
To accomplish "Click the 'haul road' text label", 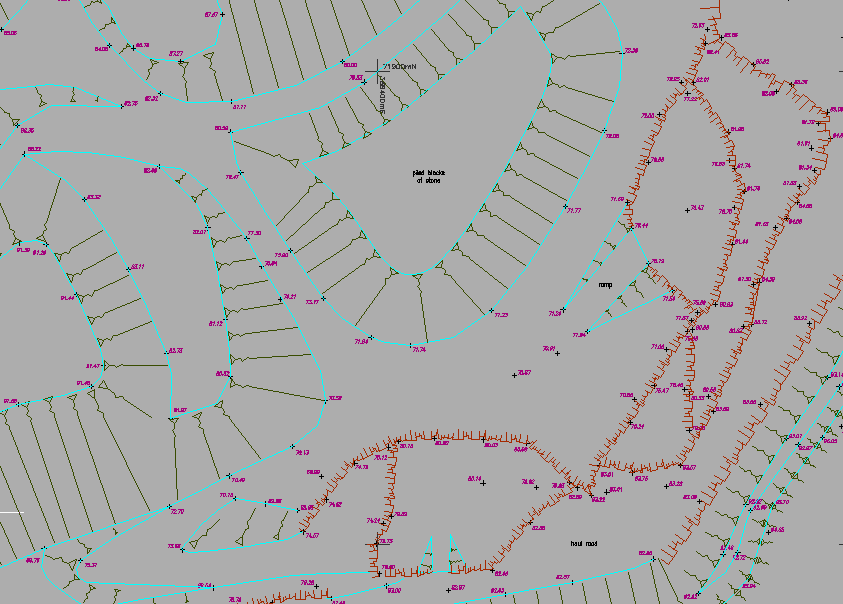I will (583, 544).
